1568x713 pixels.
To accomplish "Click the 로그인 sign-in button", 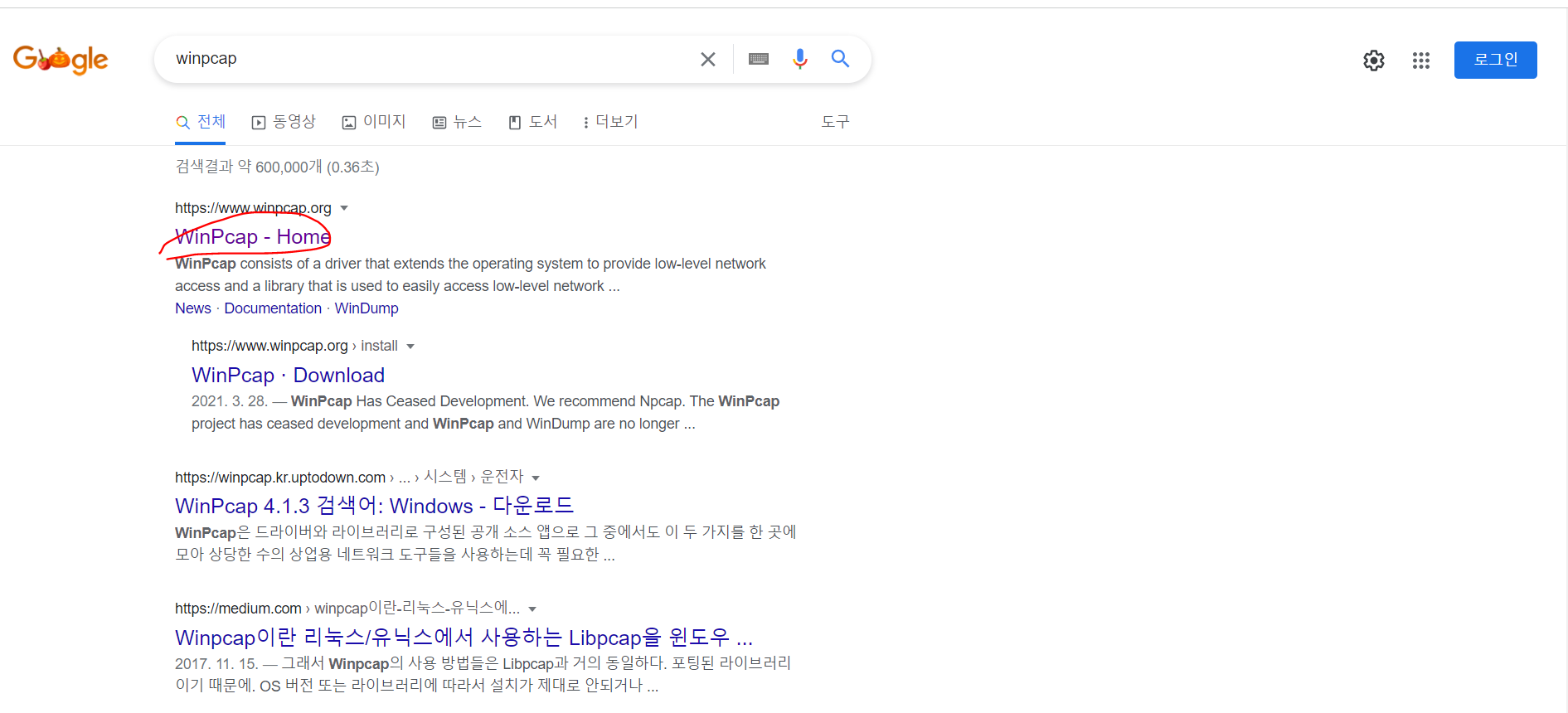I will 1496,60.
